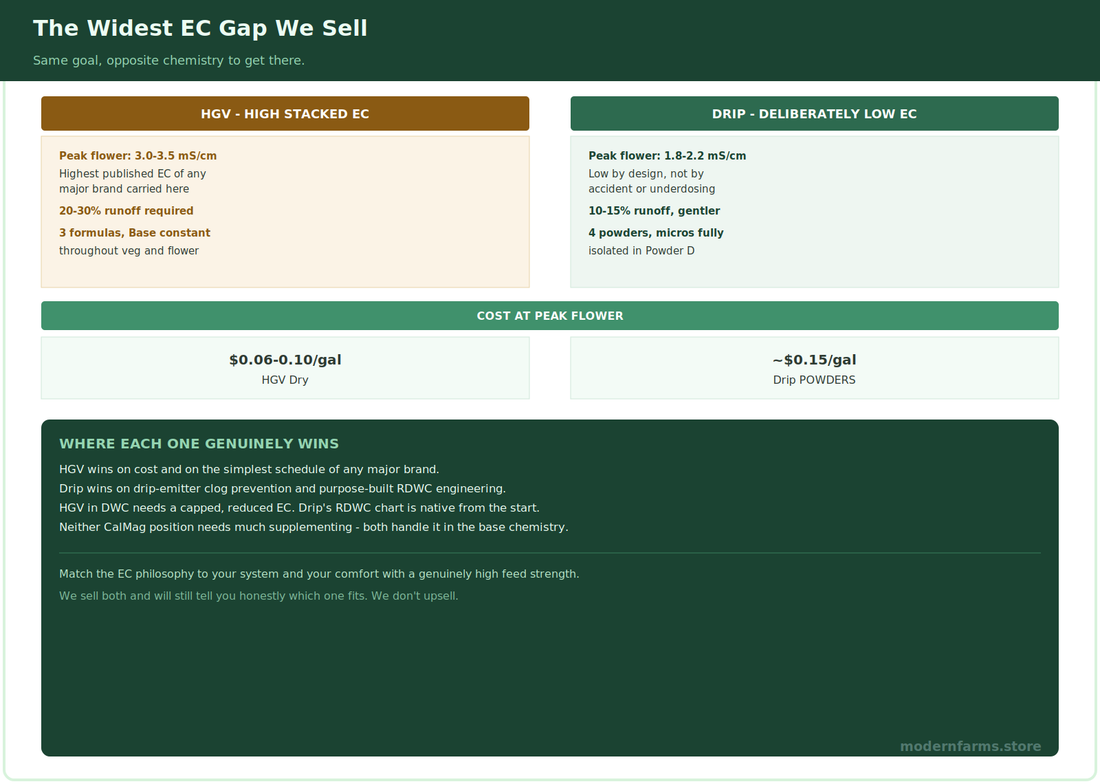Click the subtitle Same goal, opposite chemistry
The image size is (1100, 784).
click(x=168, y=60)
